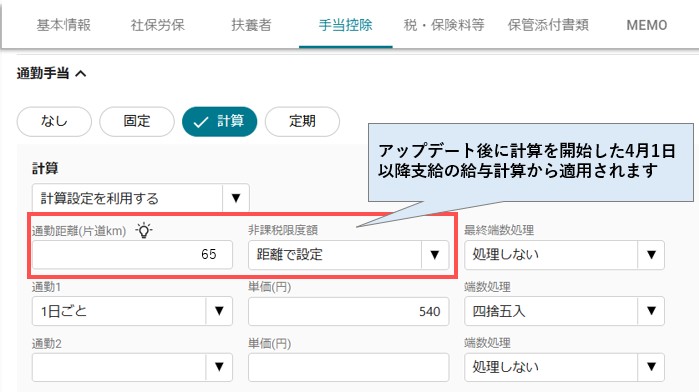
Task: Open the 四捨五入 端数処理 dropdown arrow
Action: point(651,311)
